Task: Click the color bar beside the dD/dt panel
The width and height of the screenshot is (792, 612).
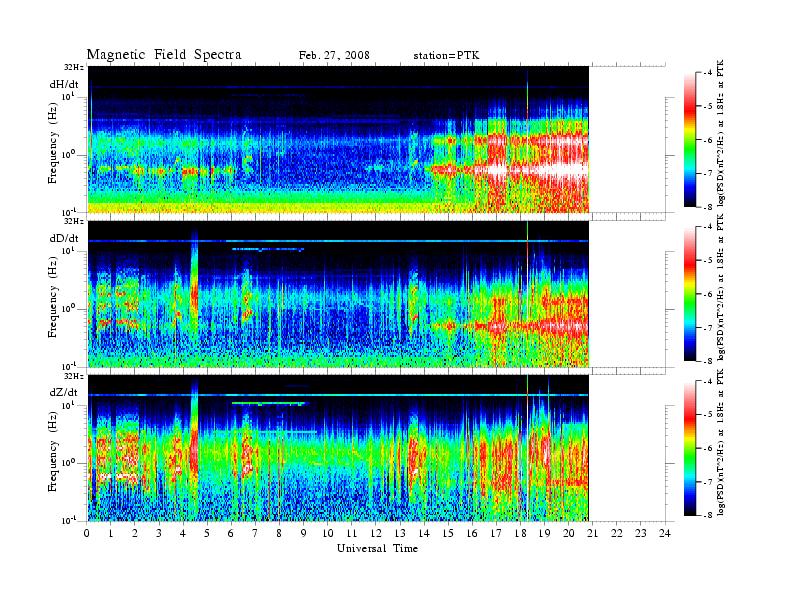Action: click(x=690, y=294)
